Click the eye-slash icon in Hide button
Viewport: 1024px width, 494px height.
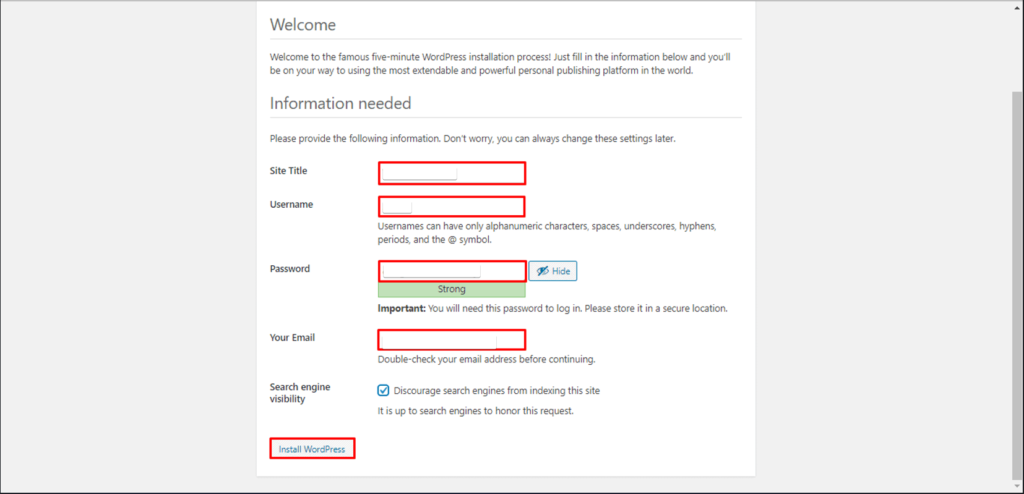coord(541,271)
